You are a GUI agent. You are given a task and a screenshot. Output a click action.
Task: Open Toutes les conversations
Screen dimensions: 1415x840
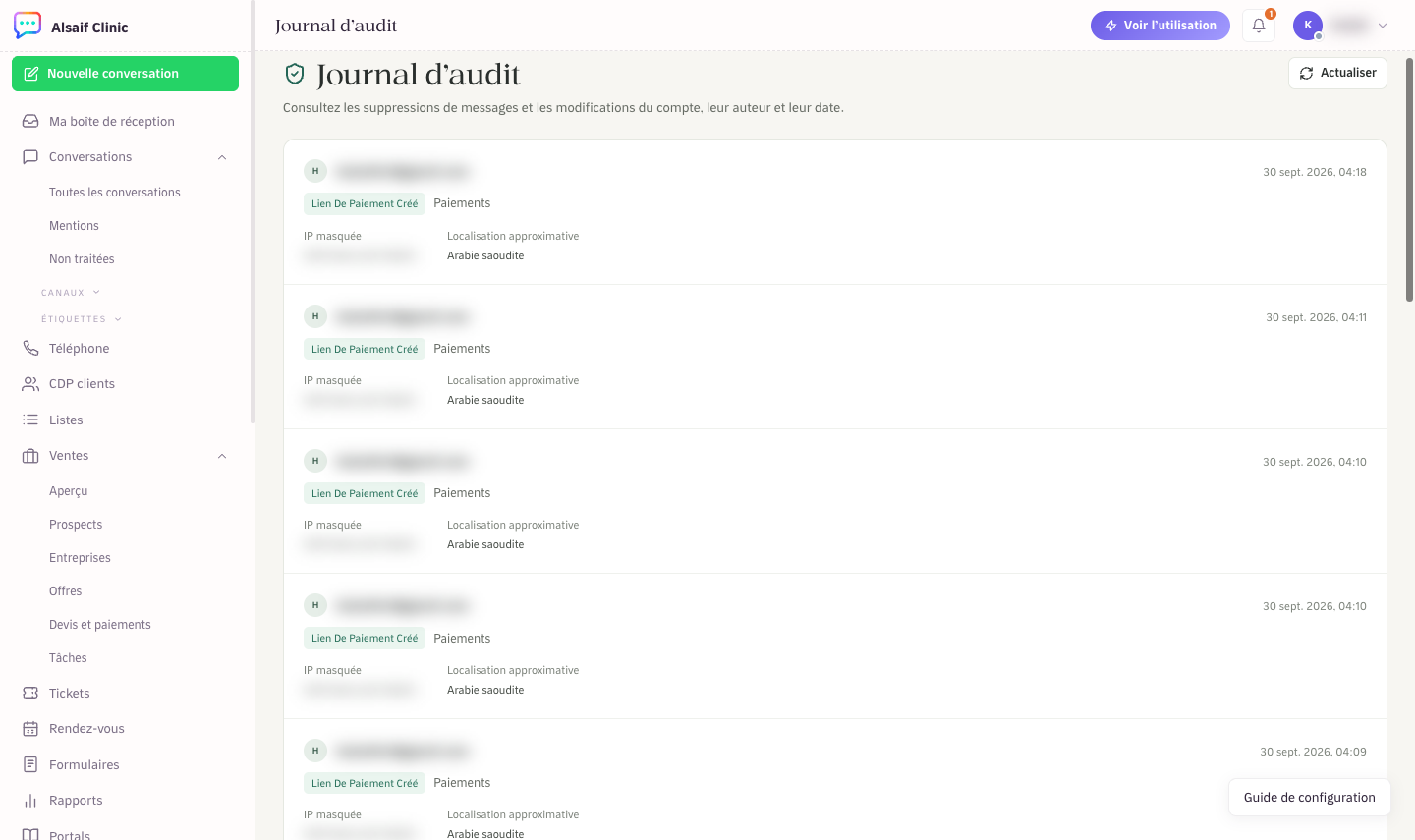[x=115, y=193]
